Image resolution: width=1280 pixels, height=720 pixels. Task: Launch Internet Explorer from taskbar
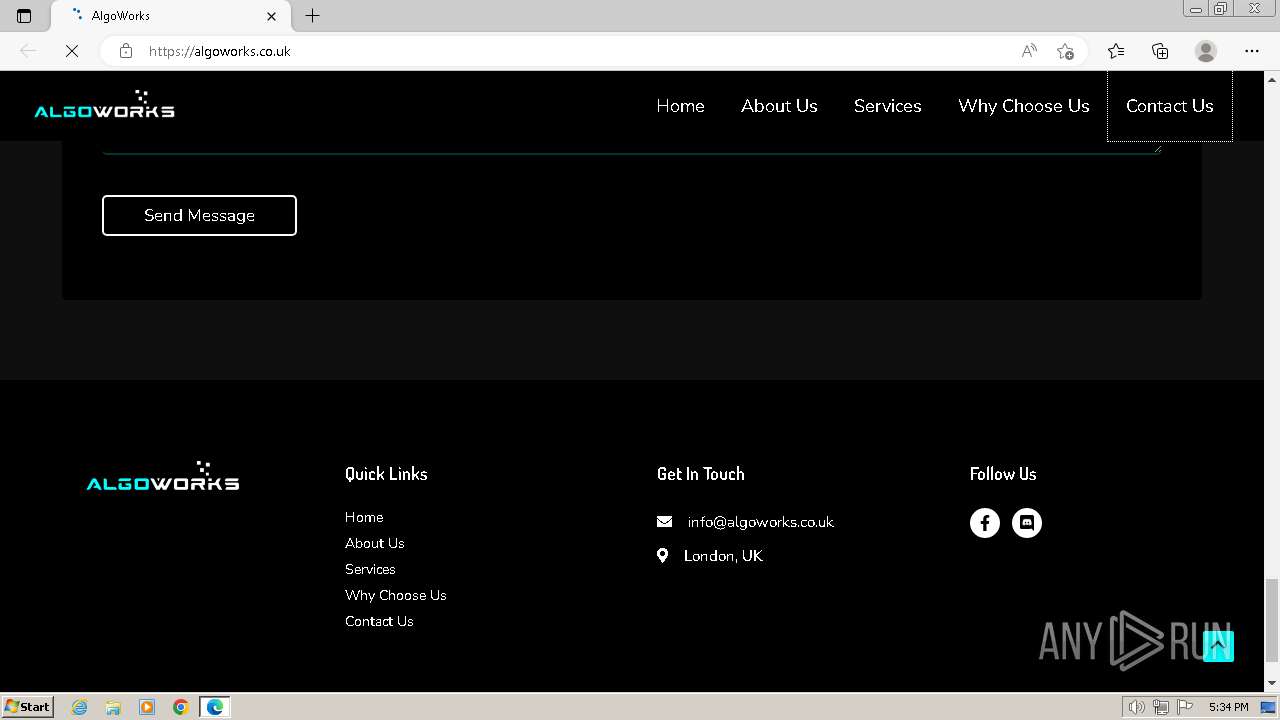pyautogui.click(x=80, y=707)
